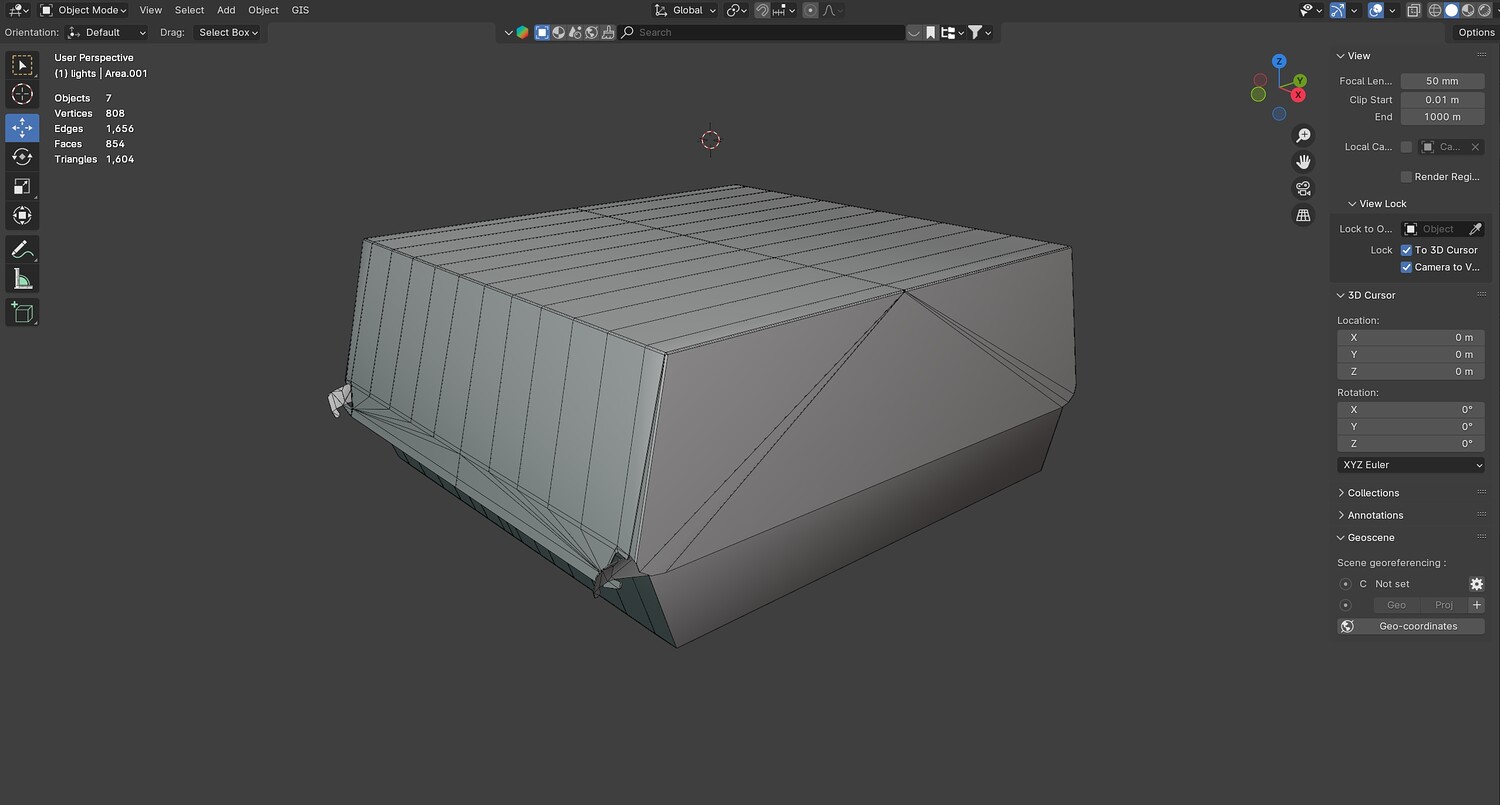Switch perspective/orthographic with the grid icon
This screenshot has width=1500, height=805.
pyautogui.click(x=1303, y=215)
